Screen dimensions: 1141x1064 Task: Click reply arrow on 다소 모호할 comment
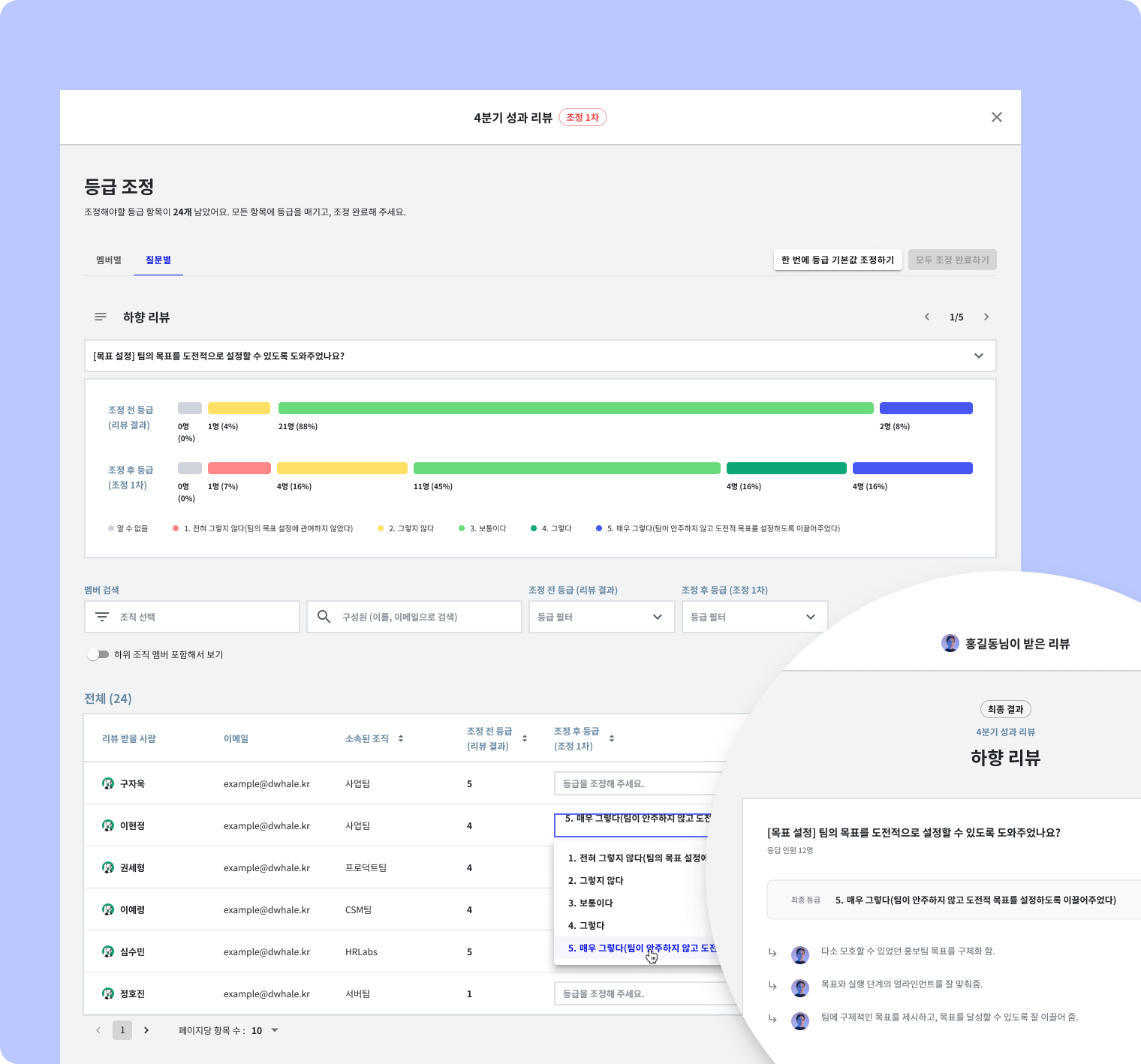(x=772, y=952)
